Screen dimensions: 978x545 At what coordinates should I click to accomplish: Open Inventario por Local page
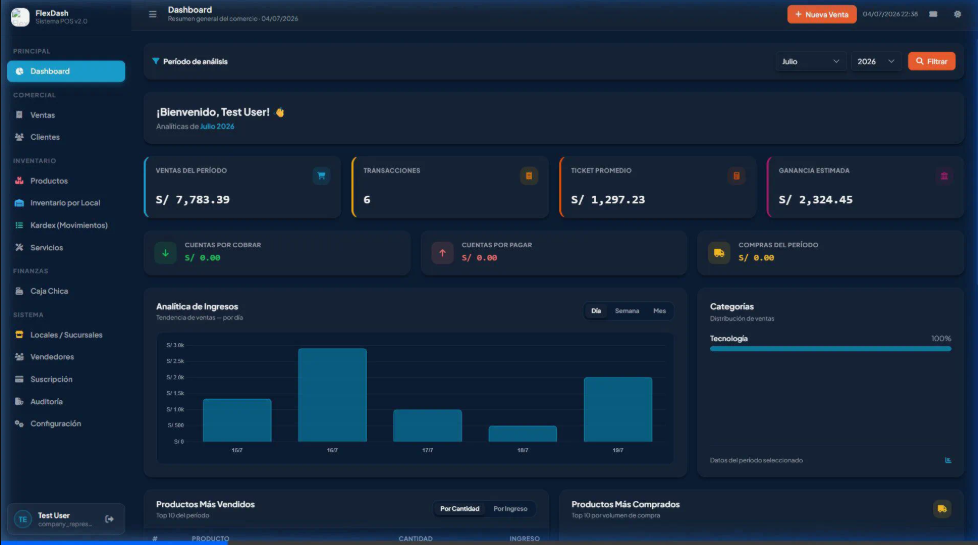coord(66,203)
